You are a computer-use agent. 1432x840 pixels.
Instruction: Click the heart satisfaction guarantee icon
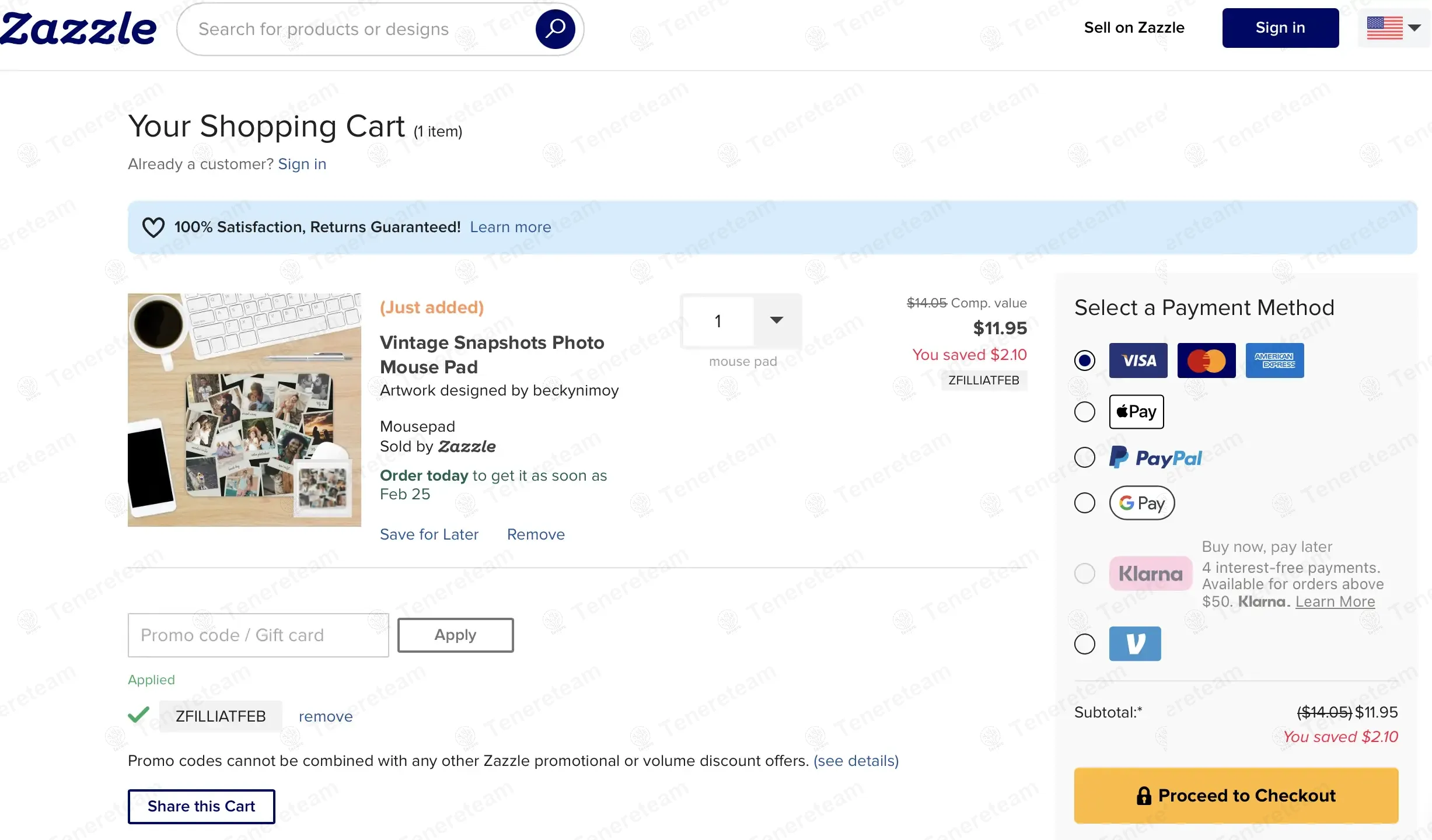click(x=153, y=228)
